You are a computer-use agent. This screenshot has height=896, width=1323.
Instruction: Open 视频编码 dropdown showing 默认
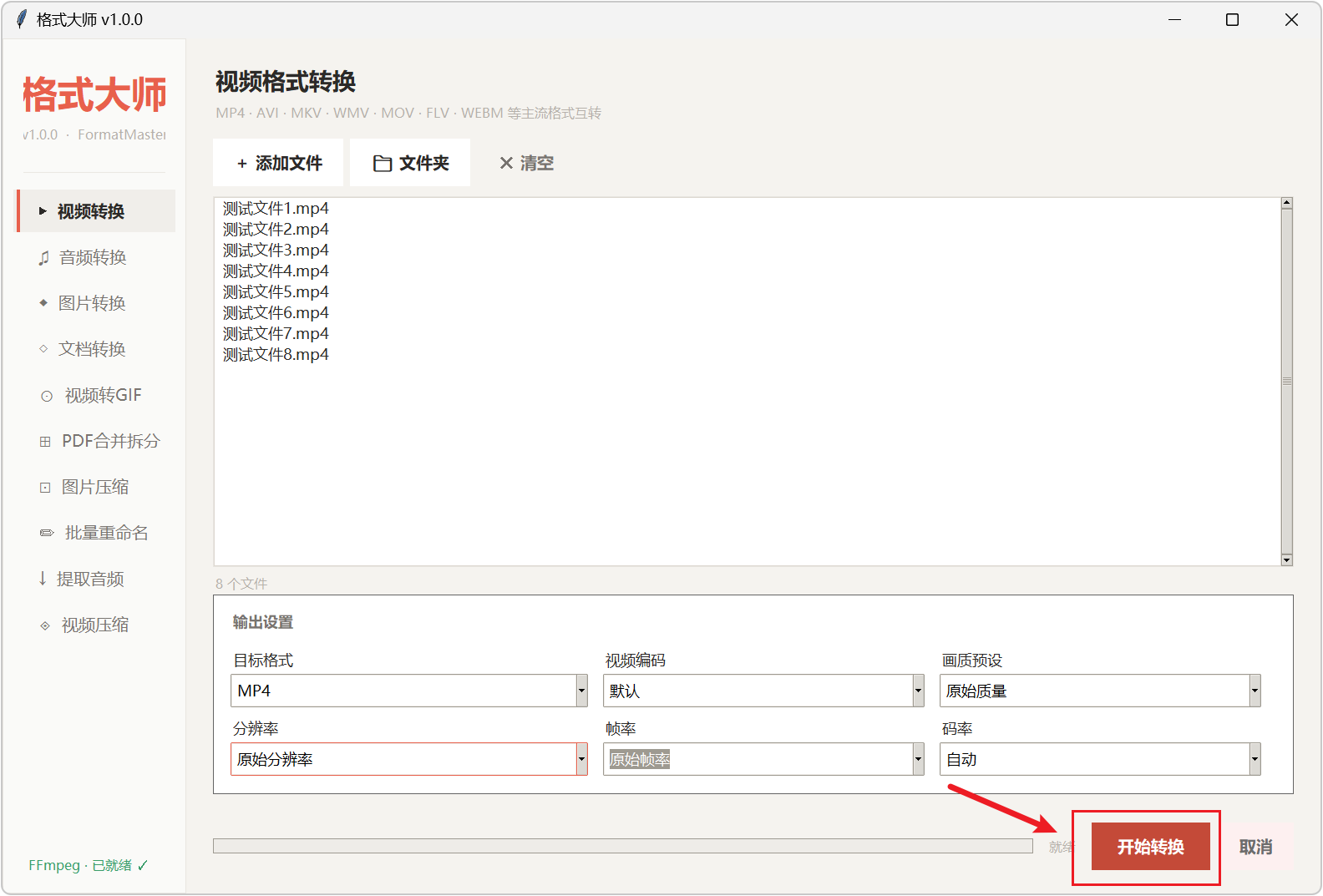(x=763, y=691)
